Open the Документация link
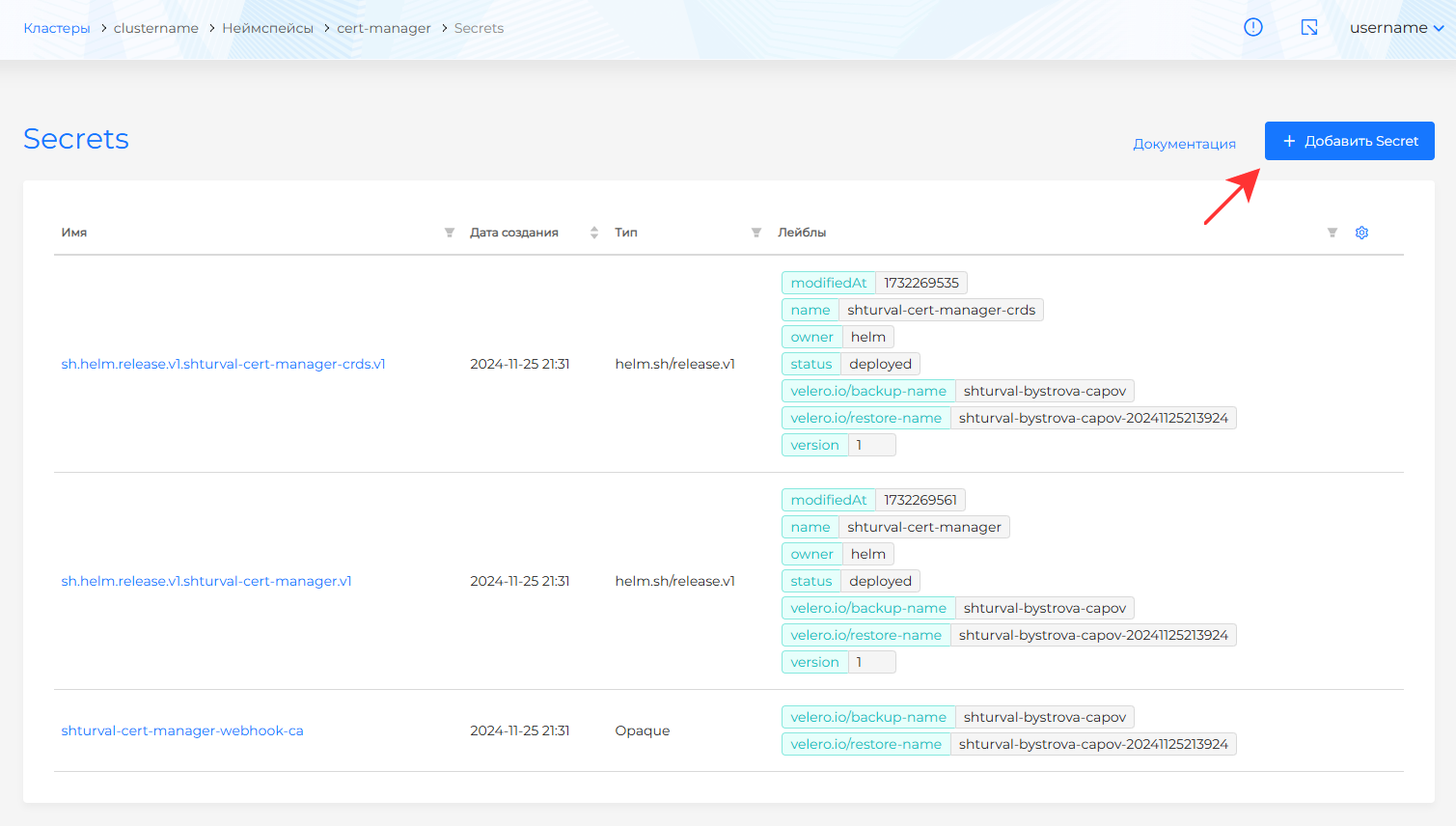1456x826 pixels. 1184,144
